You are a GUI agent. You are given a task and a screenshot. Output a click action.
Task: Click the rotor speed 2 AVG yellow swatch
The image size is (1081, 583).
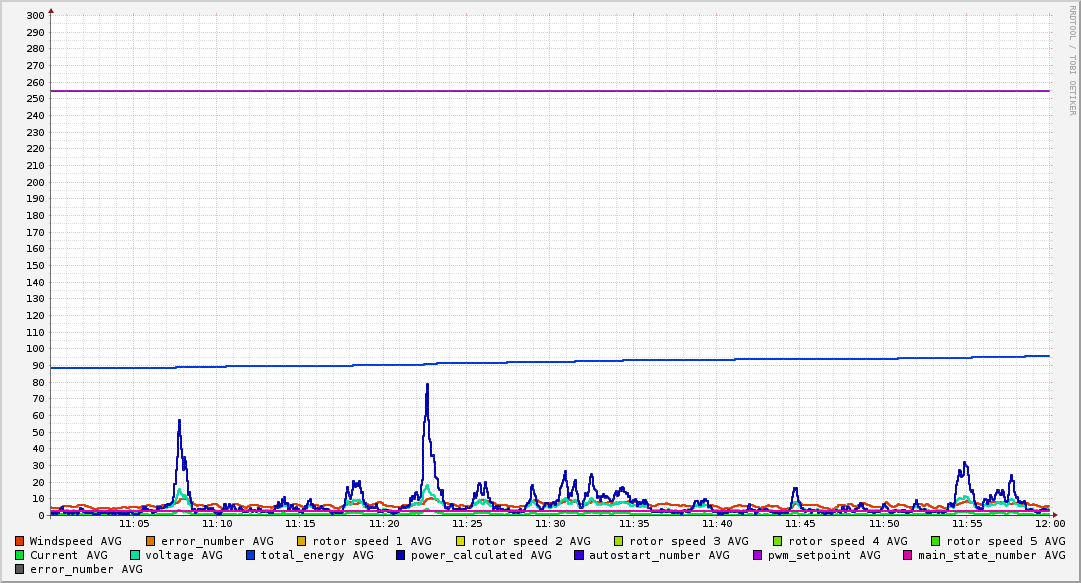pos(461,541)
